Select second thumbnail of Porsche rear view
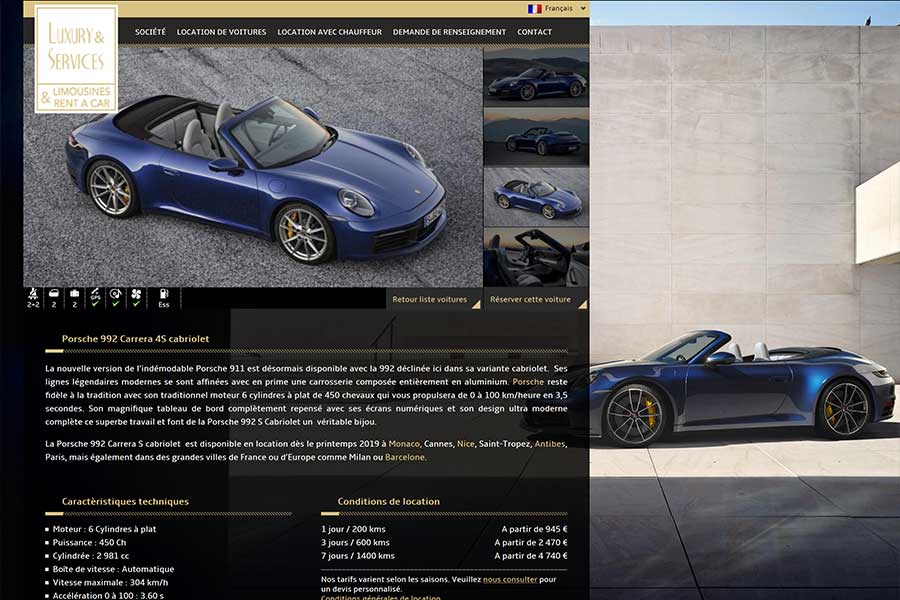 pos(536,138)
